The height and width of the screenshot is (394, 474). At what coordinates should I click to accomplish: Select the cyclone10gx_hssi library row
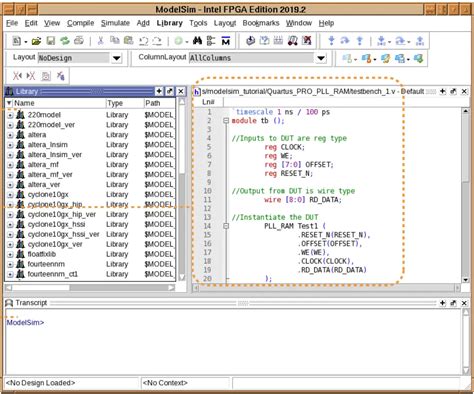click(90, 225)
